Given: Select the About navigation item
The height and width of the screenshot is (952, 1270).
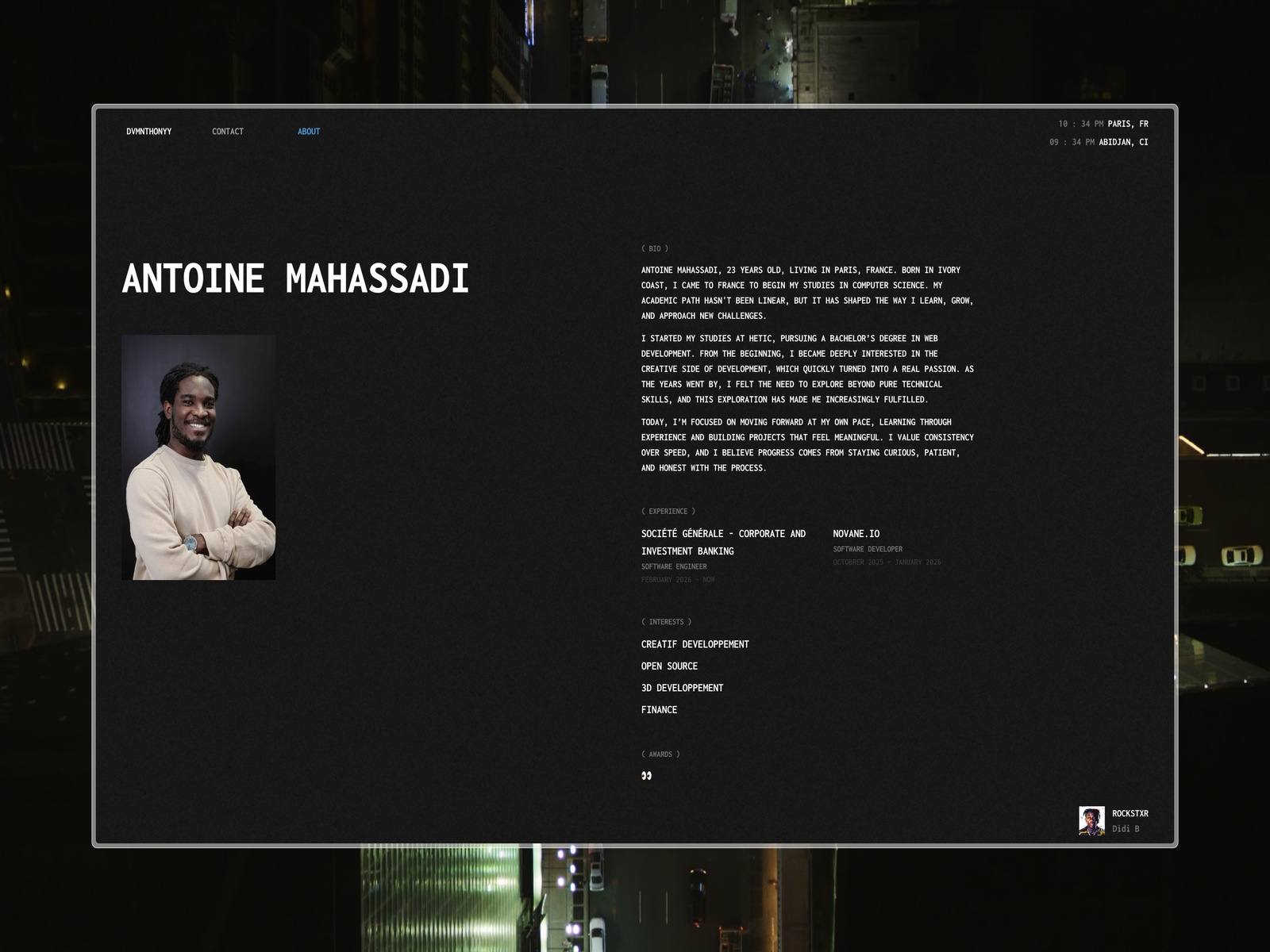Looking at the screenshot, I should 309,132.
